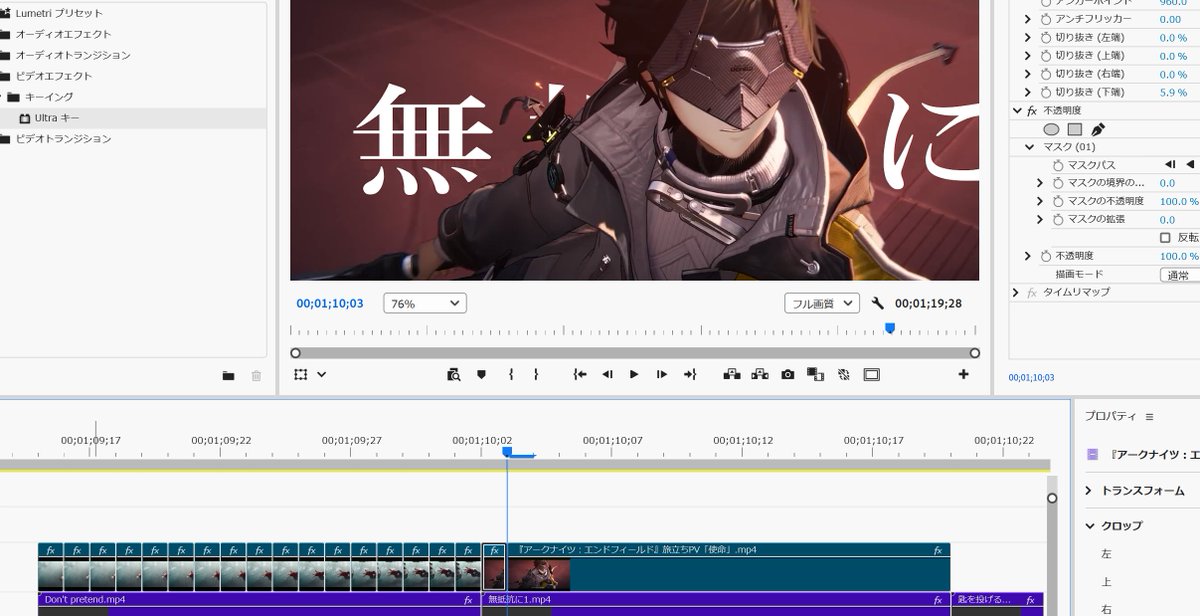This screenshot has width=1200, height=616.
Task: Open the monitor settings wrench icon
Action: point(878,303)
